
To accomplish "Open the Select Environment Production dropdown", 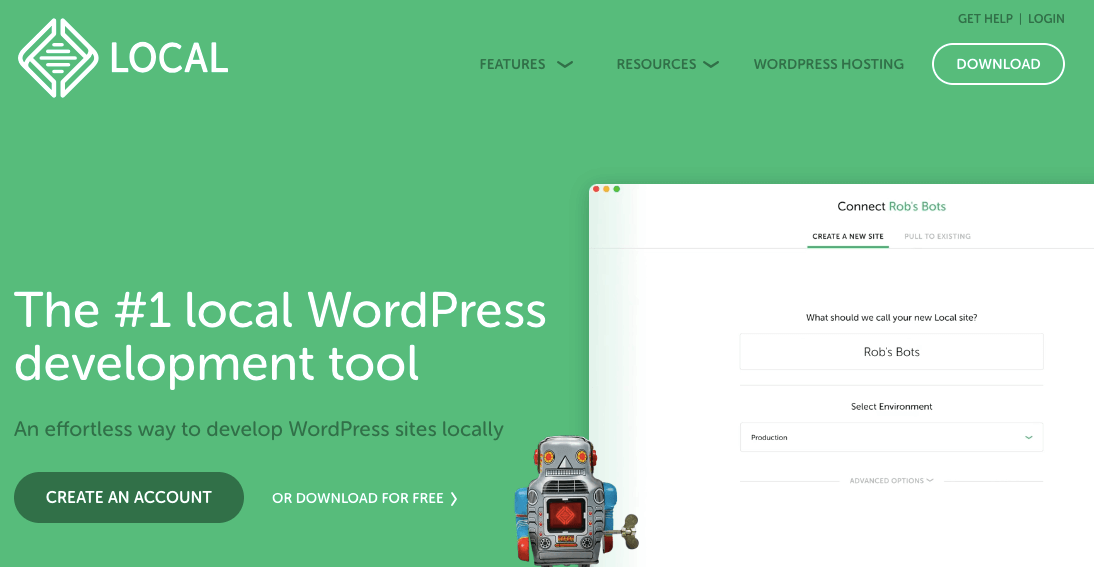I will click(x=891, y=437).
